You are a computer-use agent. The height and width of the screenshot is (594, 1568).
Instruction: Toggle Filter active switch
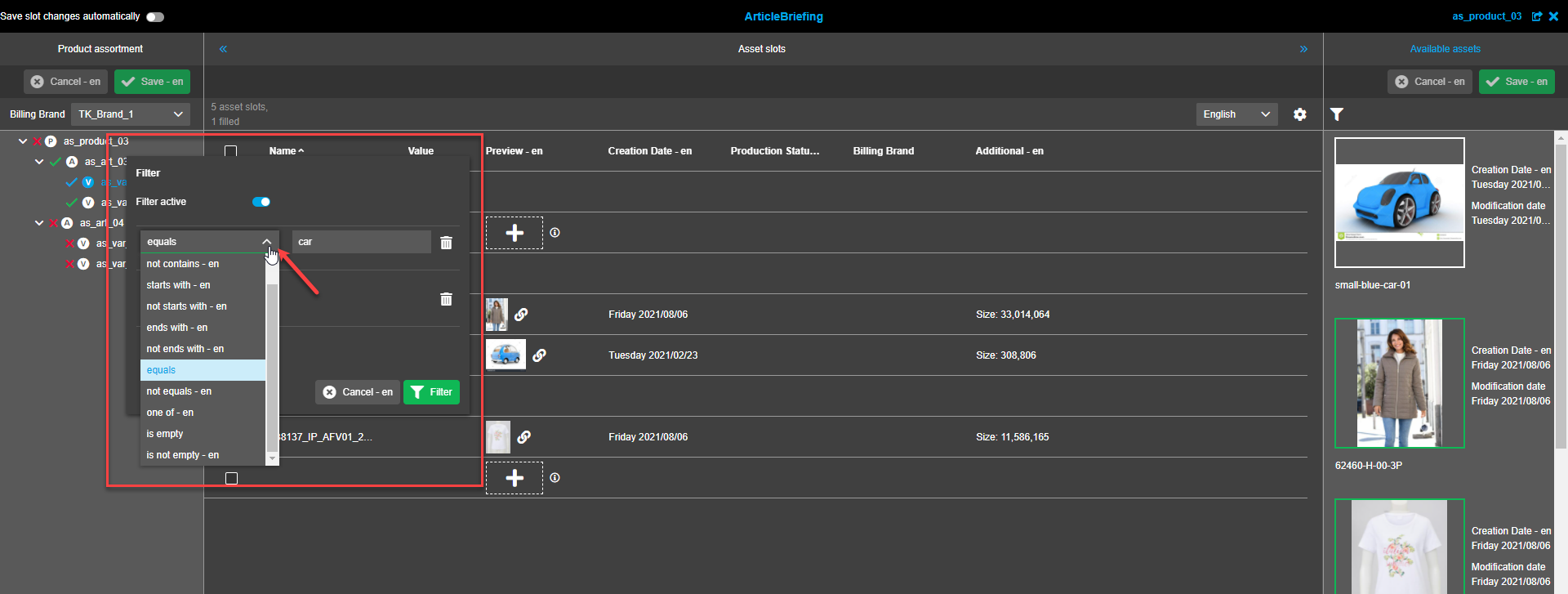tap(261, 202)
